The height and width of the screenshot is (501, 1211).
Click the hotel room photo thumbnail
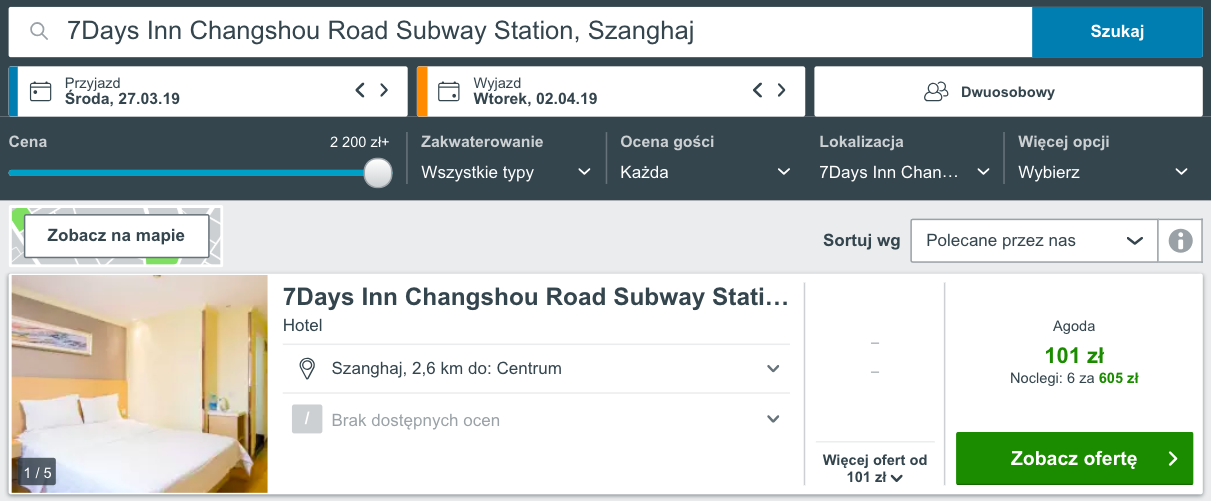[x=139, y=384]
